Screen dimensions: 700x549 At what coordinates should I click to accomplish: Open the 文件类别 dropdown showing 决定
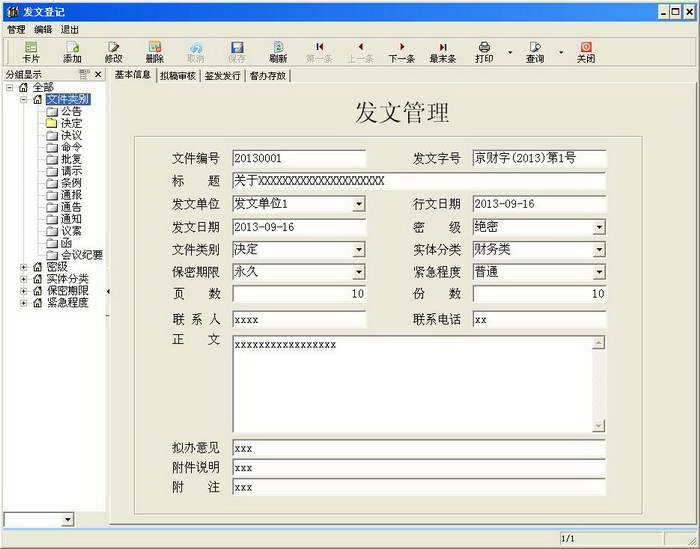pyautogui.click(x=358, y=250)
